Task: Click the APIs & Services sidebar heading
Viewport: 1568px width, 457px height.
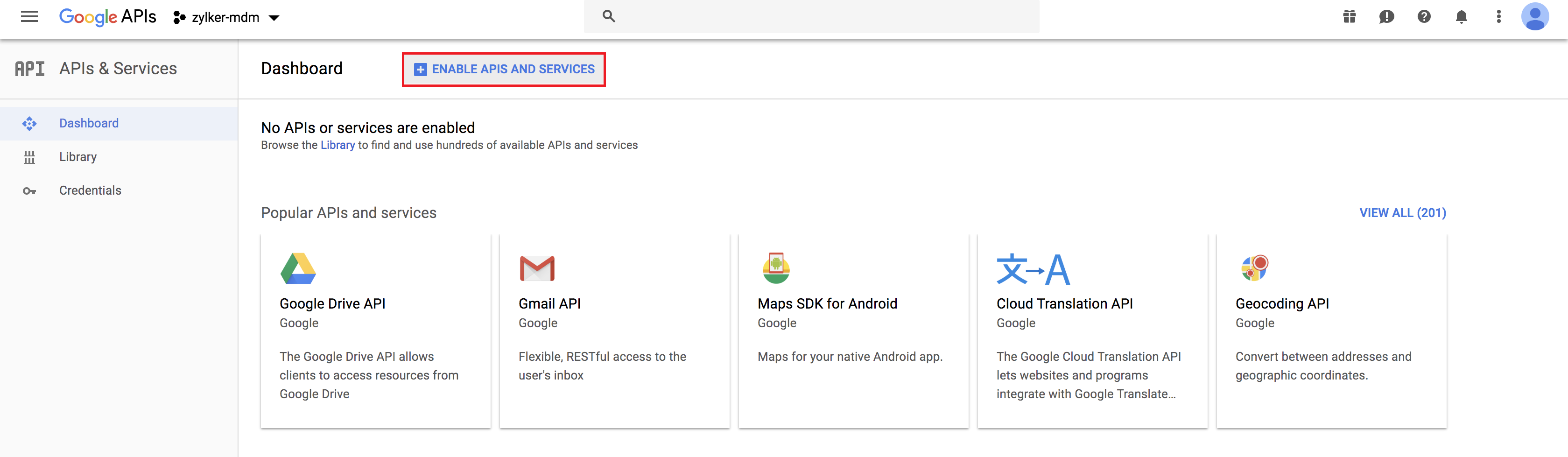Action: tap(118, 69)
